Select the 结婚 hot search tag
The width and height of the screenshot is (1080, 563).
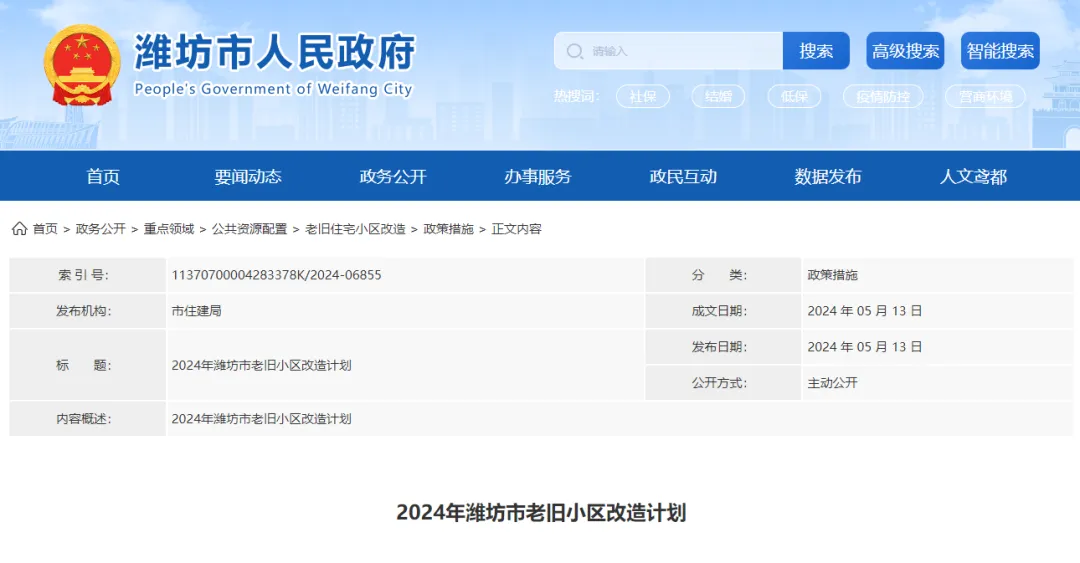(x=718, y=96)
